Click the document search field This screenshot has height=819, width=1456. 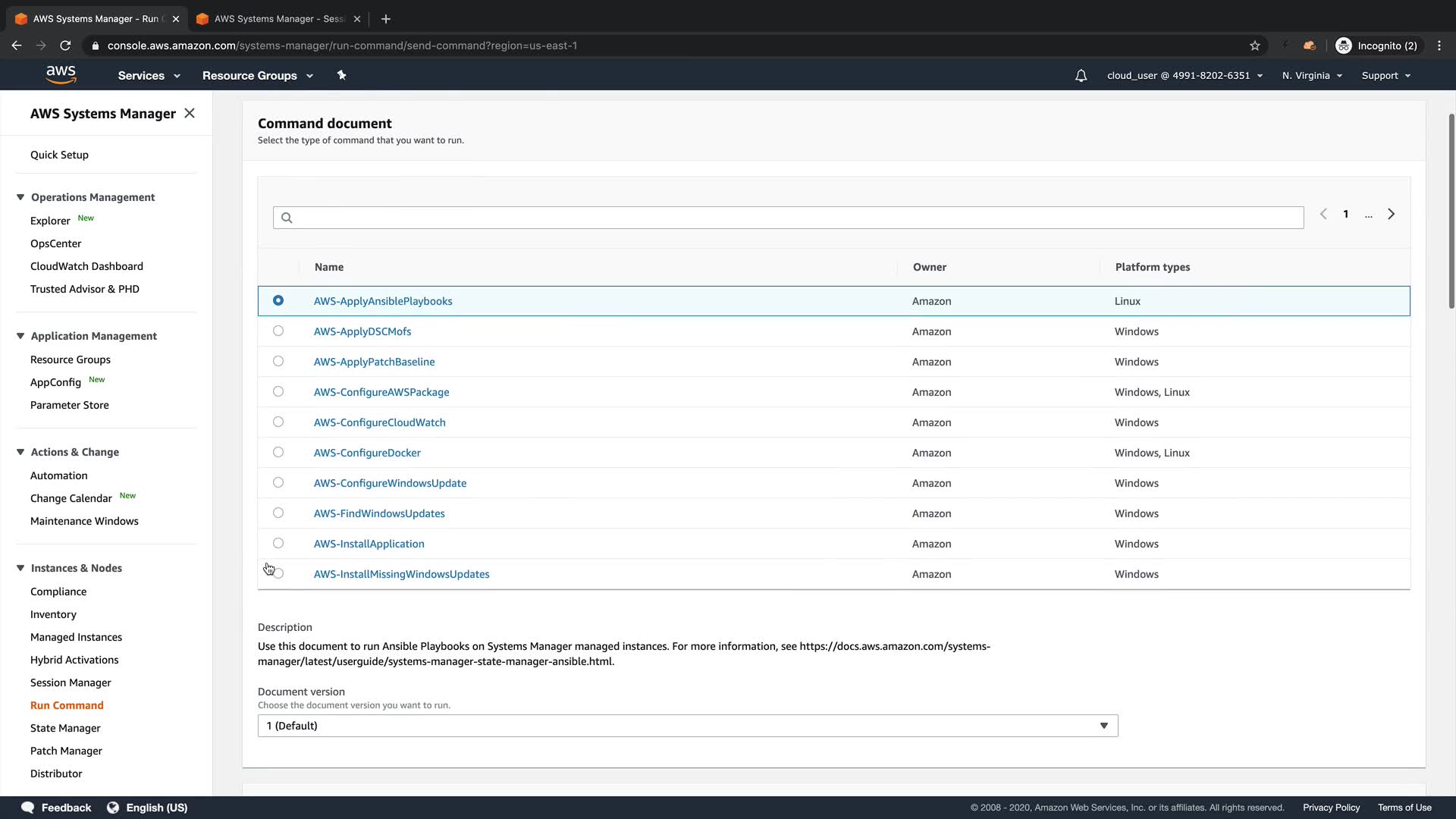[789, 218]
